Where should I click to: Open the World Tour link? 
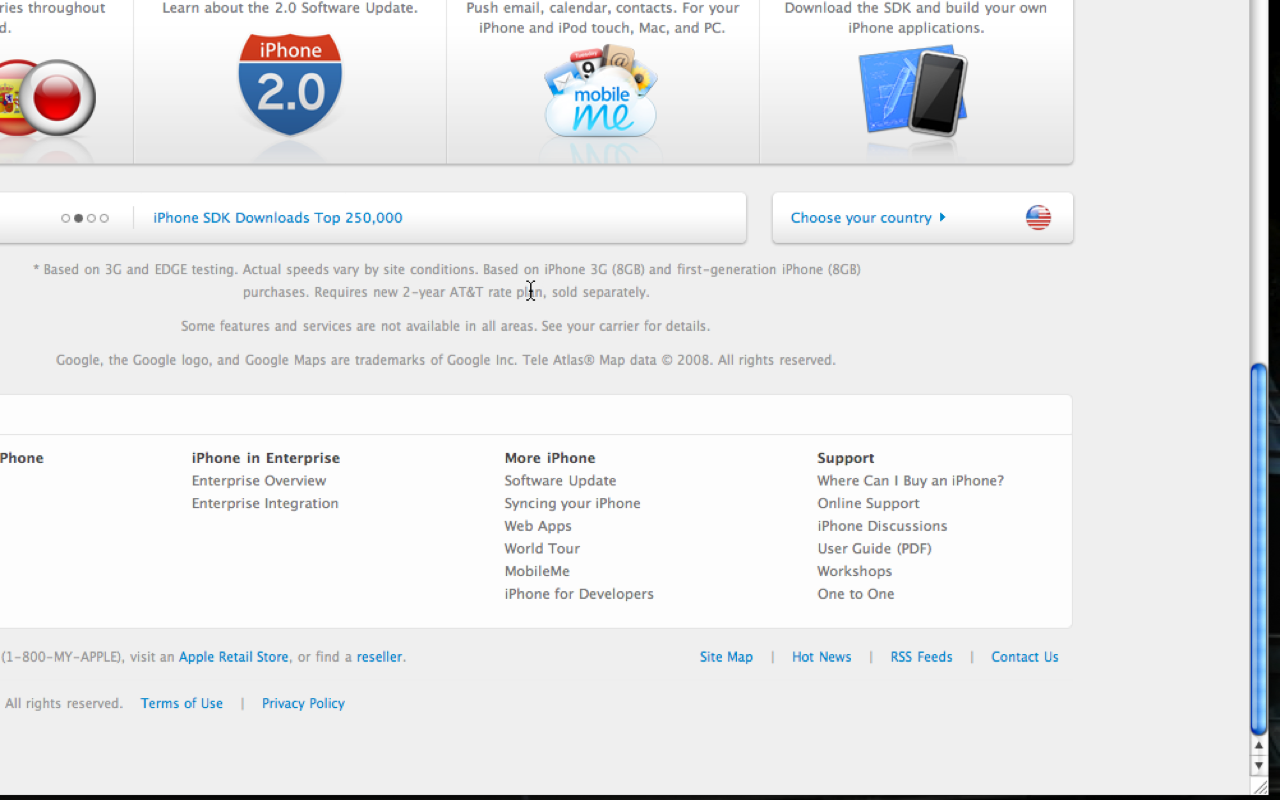tap(542, 549)
